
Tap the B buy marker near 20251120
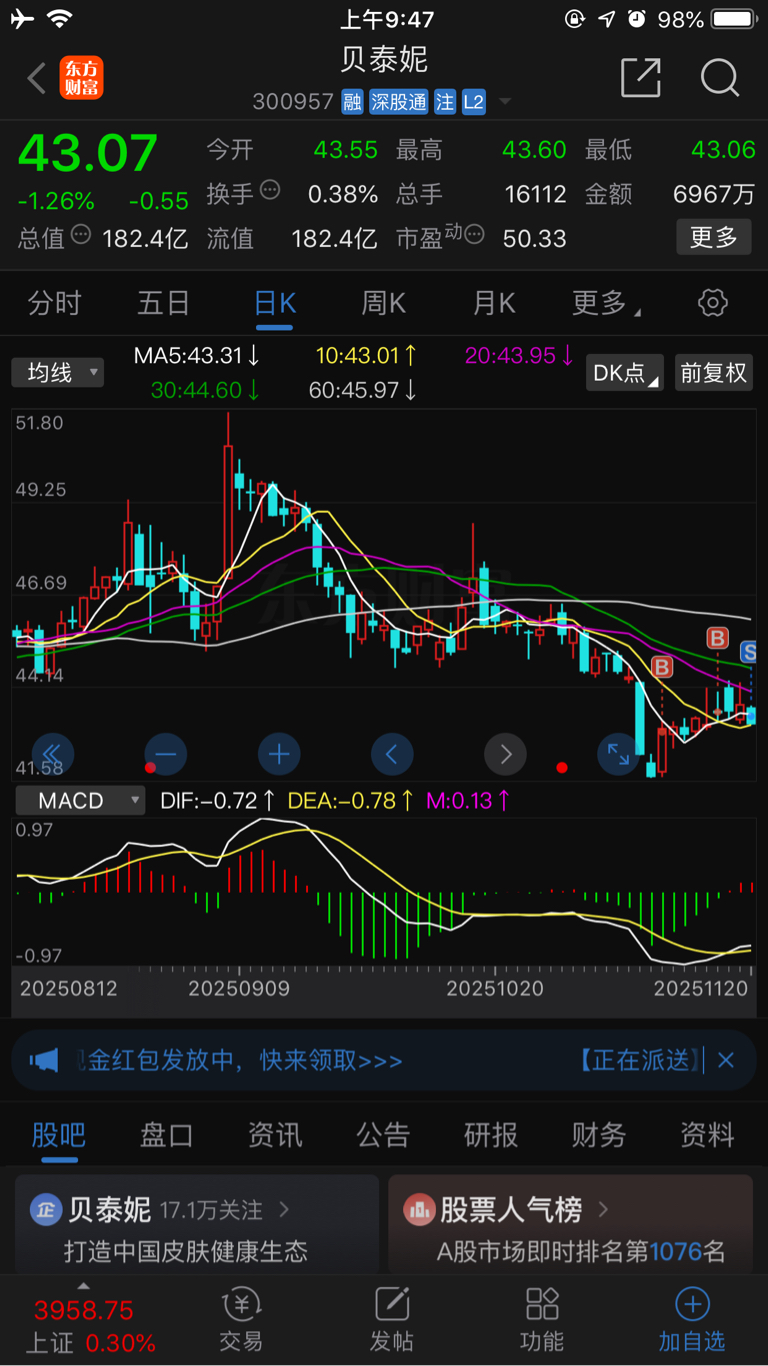717,638
